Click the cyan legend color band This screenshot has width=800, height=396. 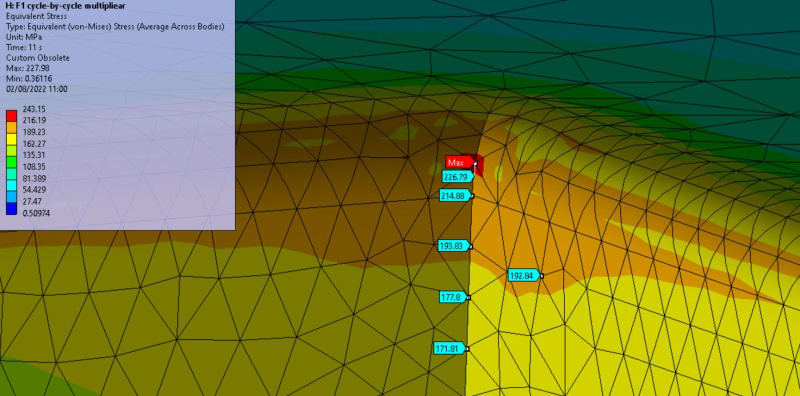point(11,184)
